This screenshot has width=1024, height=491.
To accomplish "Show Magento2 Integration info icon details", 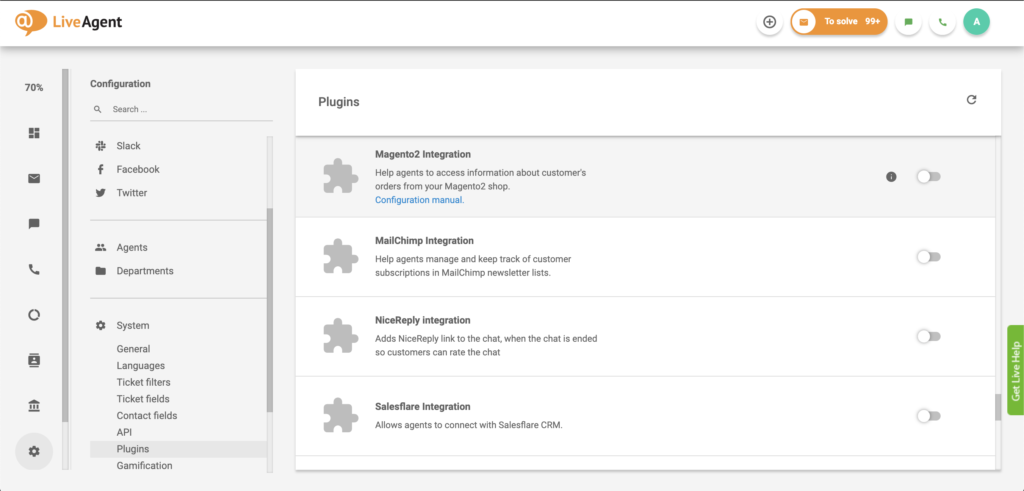I will 891,176.
